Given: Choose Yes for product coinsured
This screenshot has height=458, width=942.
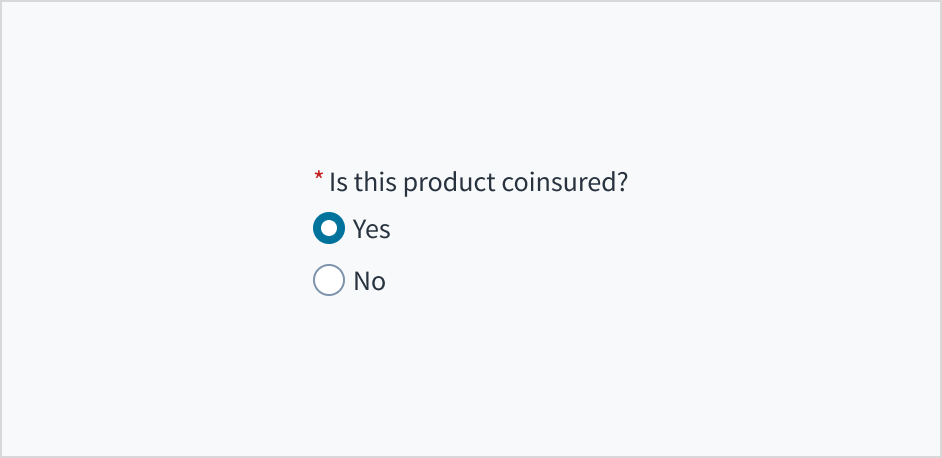Looking at the screenshot, I should click(329, 229).
